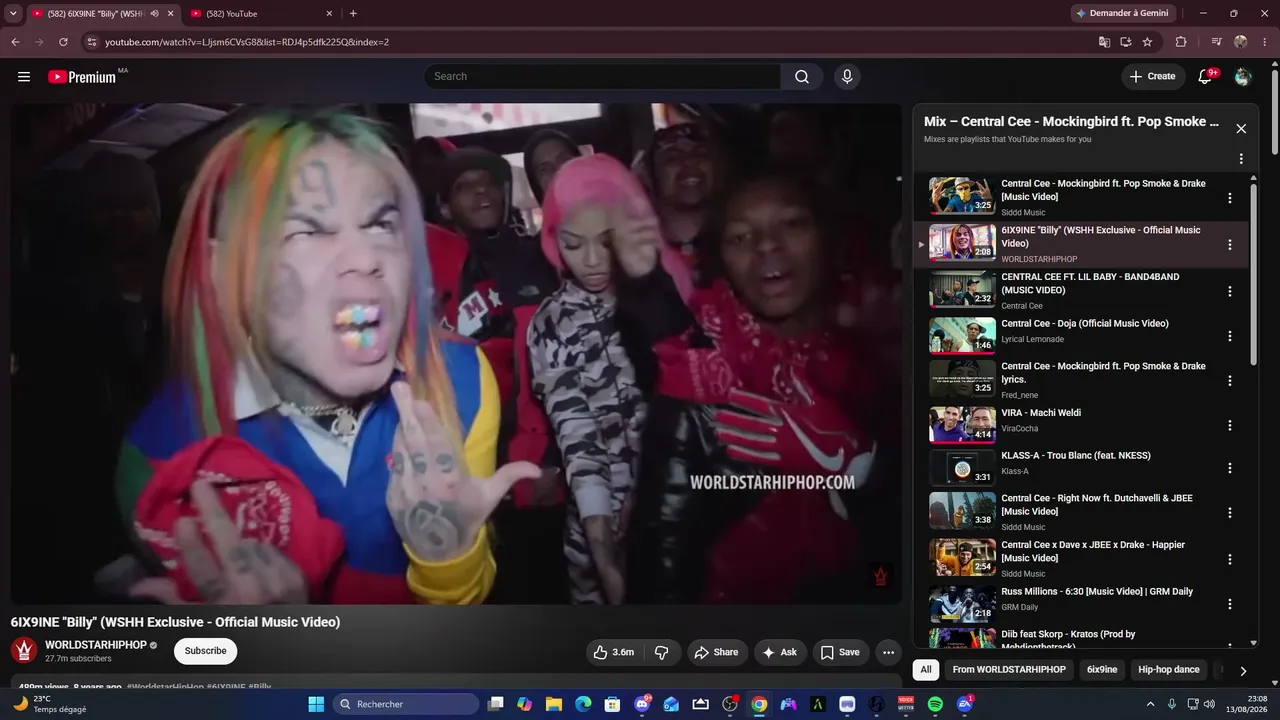Open Chrome three-dot main menu

tap(1264, 42)
